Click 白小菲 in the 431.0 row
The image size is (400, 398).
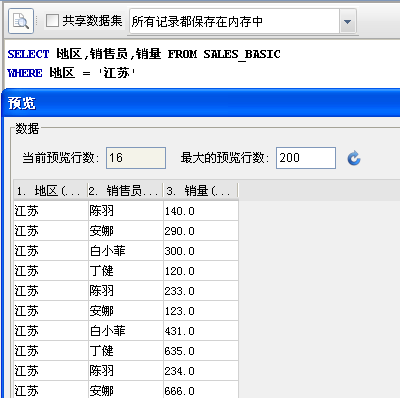[x=126, y=331]
